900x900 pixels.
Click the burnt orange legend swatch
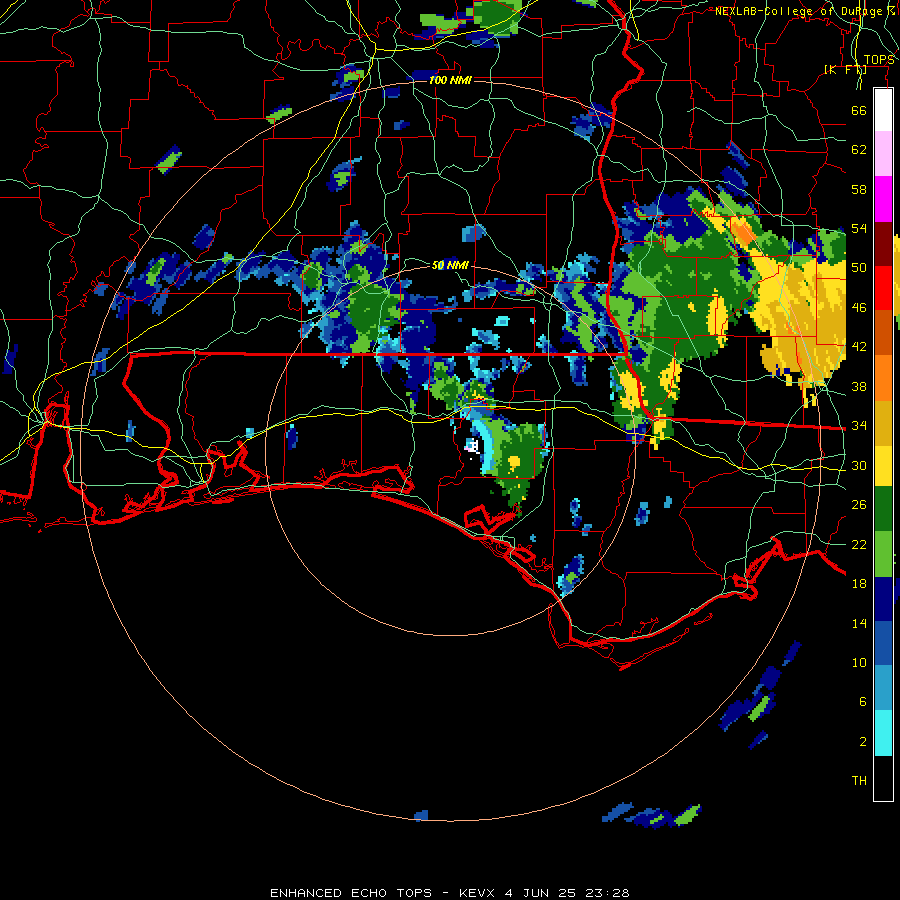point(883,333)
